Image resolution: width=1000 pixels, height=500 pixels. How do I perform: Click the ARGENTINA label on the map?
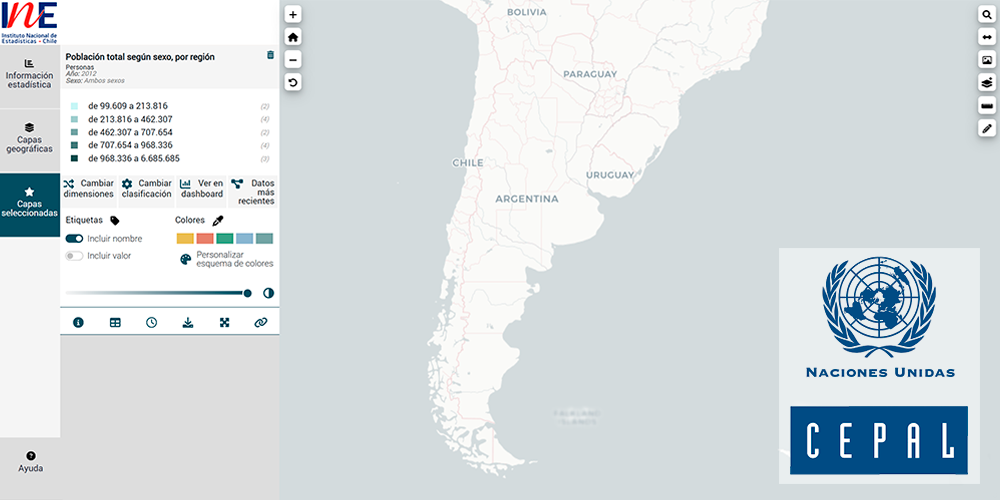527,199
